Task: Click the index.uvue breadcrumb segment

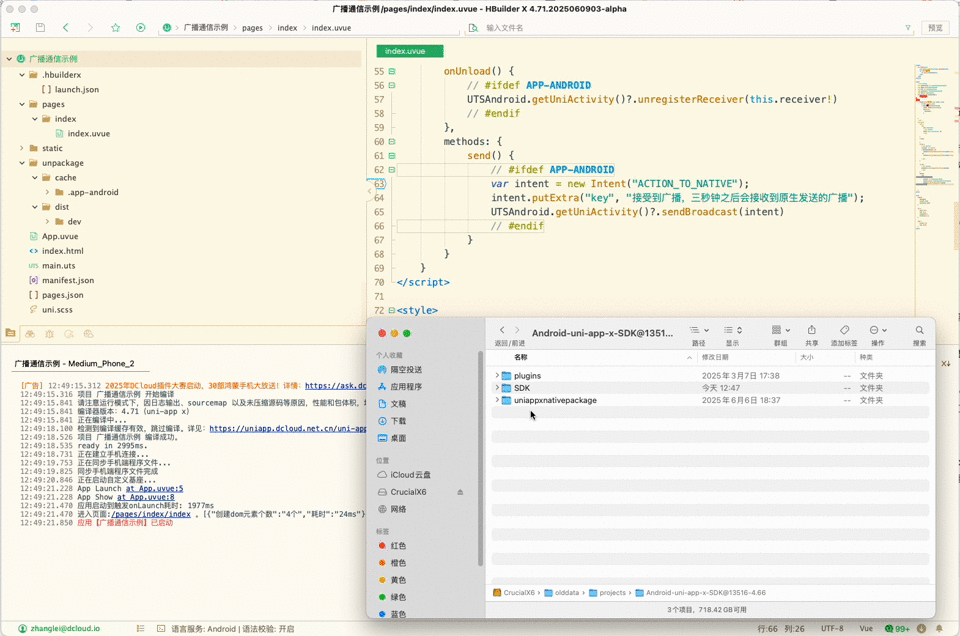Action: 331,28
